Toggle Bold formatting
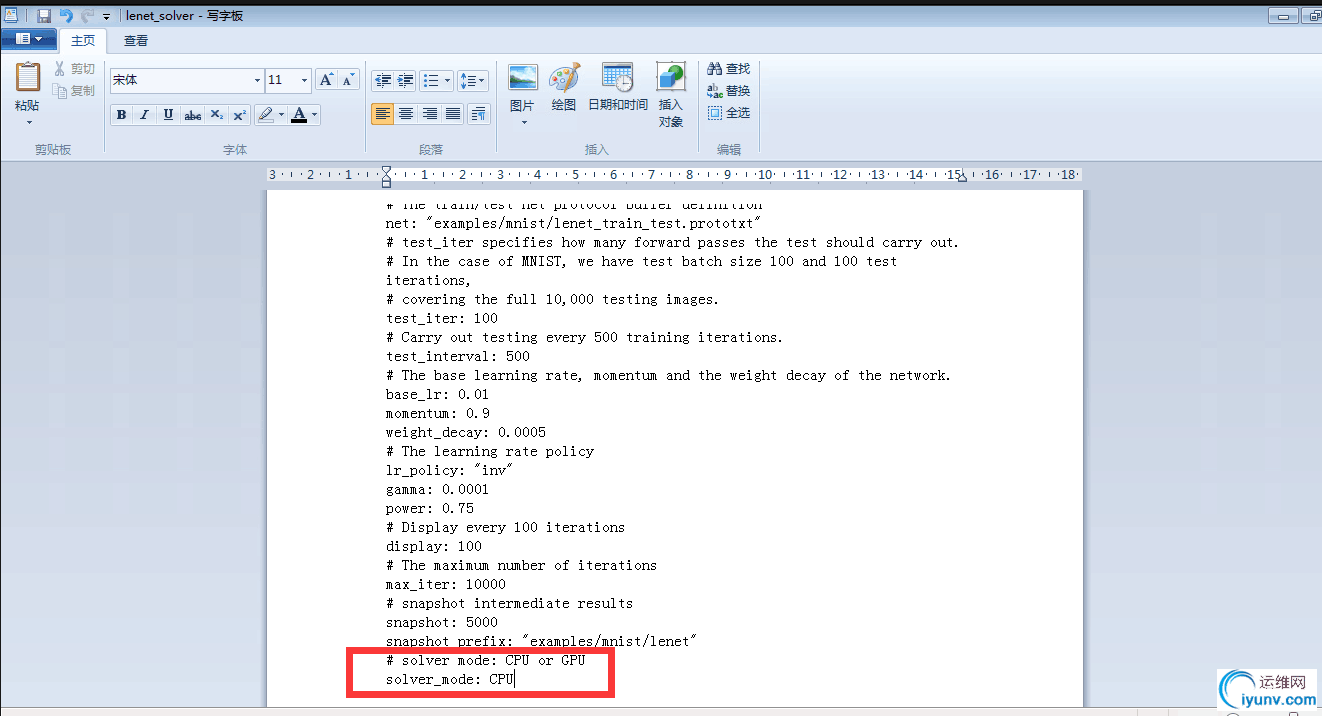1322x716 pixels. [x=121, y=115]
